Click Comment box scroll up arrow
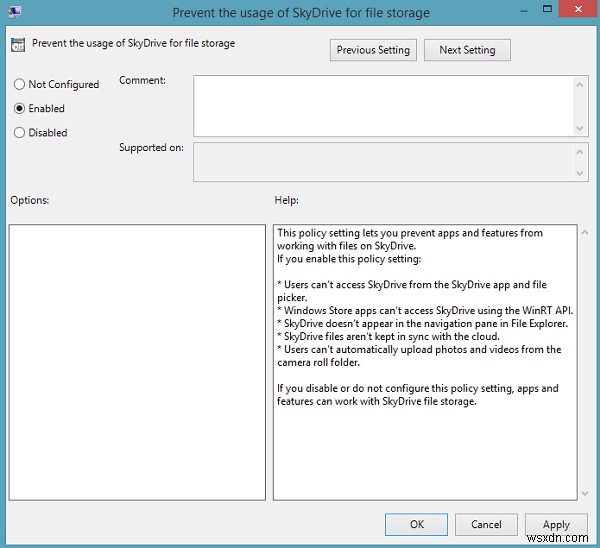 (x=580, y=85)
